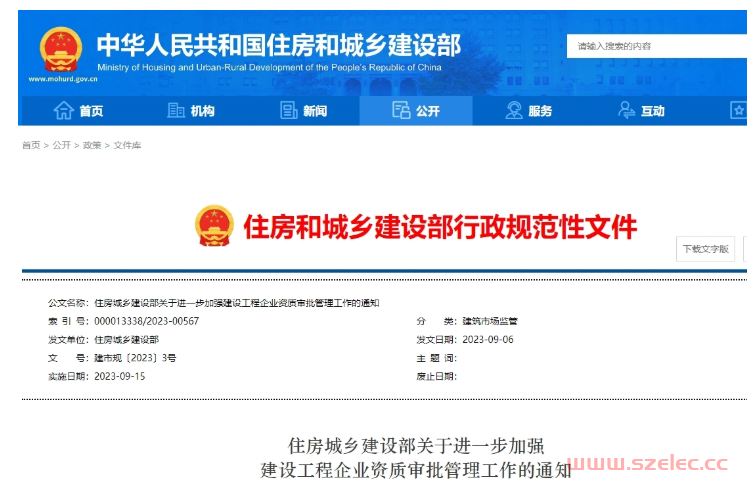Click the newspaper icon beside 新闻
Image resolution: width=747 pixels, height=490 pixels.
tap(289, 110)
